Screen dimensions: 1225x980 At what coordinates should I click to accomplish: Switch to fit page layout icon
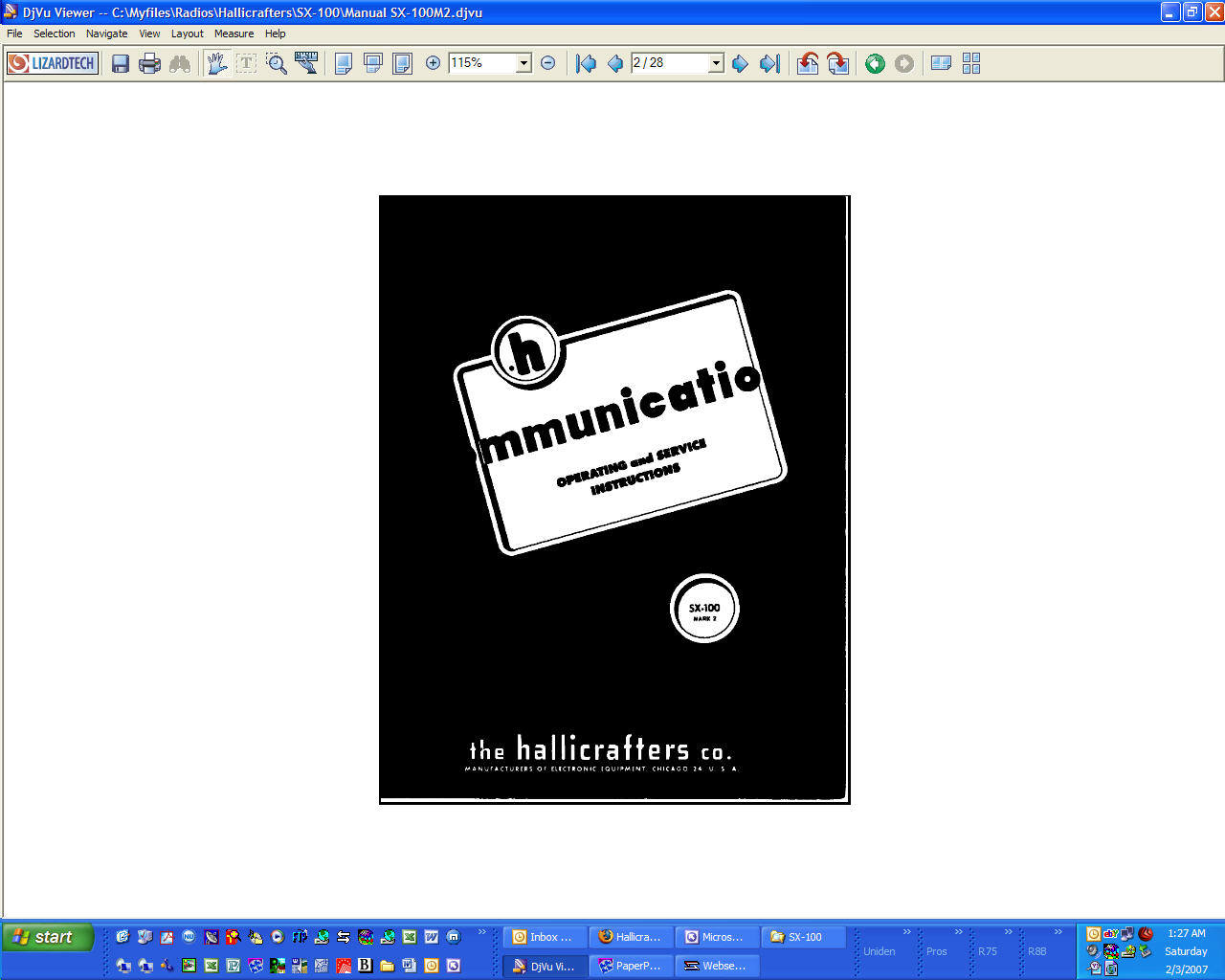pyautogui.click(x=403, y=63)
